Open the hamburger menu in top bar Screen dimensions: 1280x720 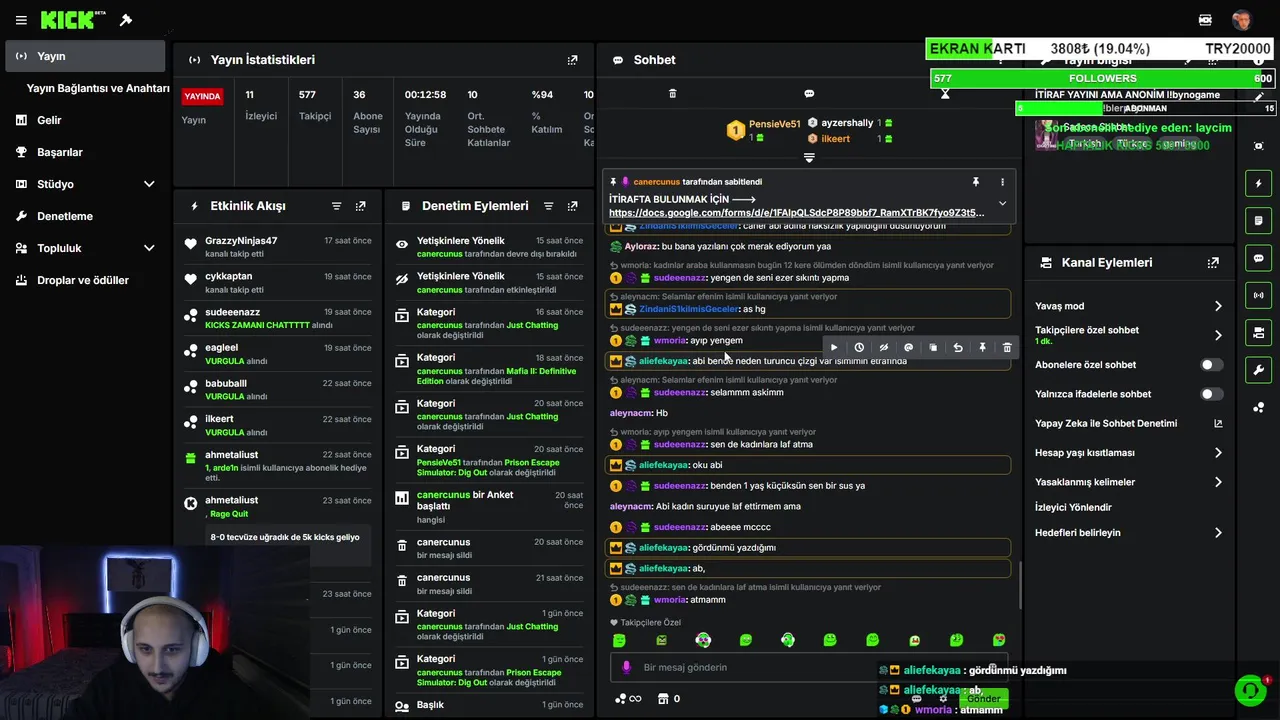(21, 20)
